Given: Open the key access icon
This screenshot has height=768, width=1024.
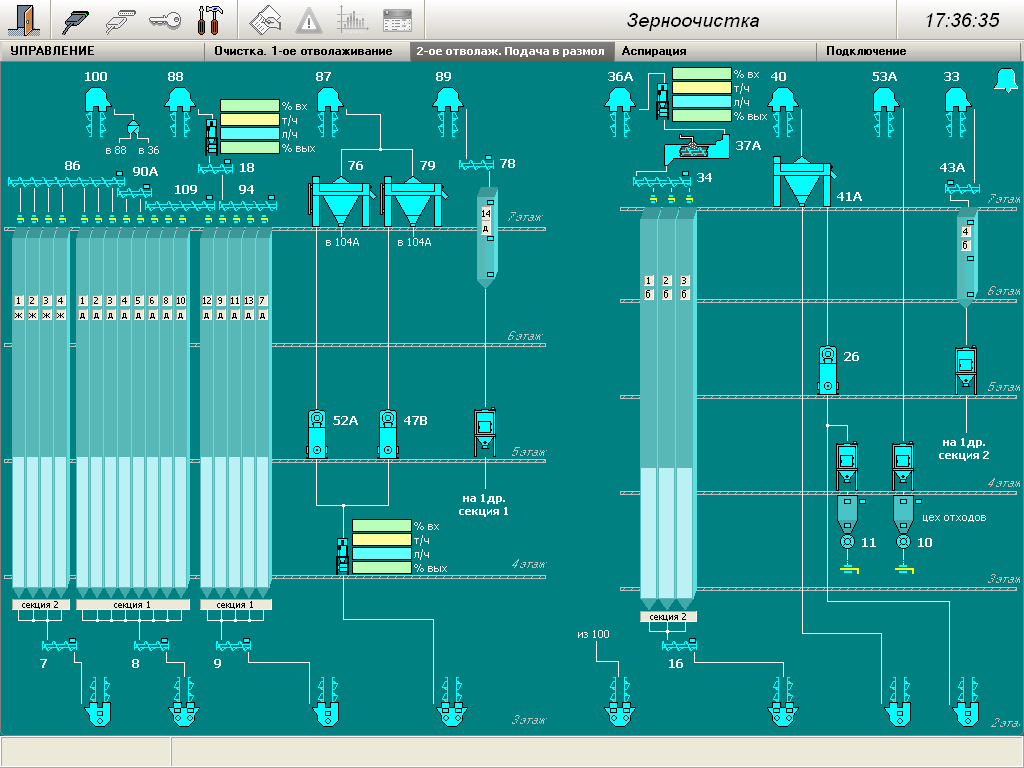Looking at the screenshot, I should (164, 19).
